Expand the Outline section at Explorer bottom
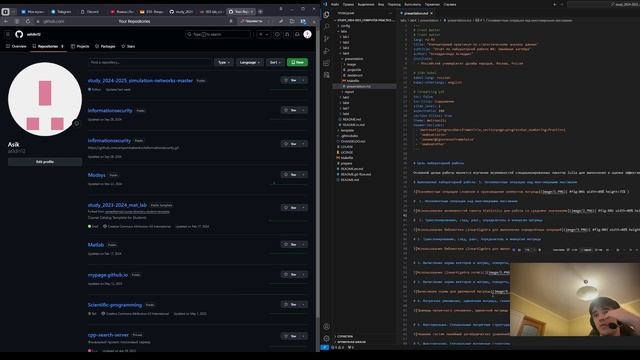Viewport: 640px width, 360px height. 345,337
